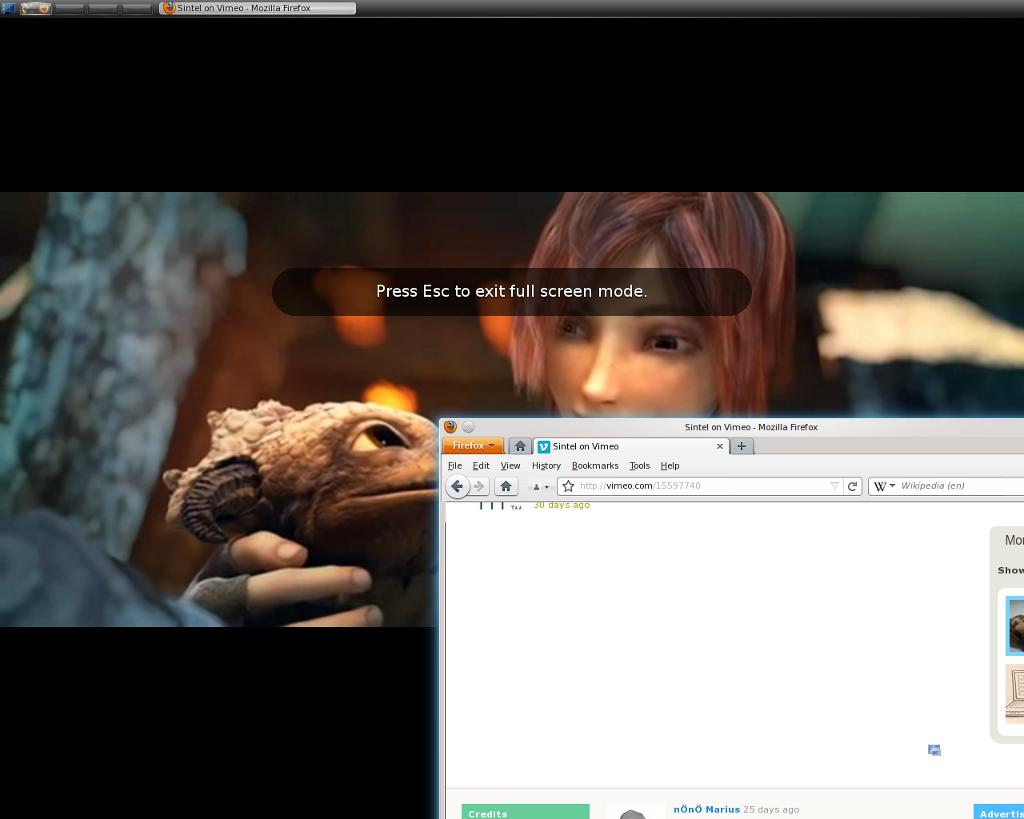Open the Tools menu
The width and height of the screenshot is (1024, 819).
point(639,466)
